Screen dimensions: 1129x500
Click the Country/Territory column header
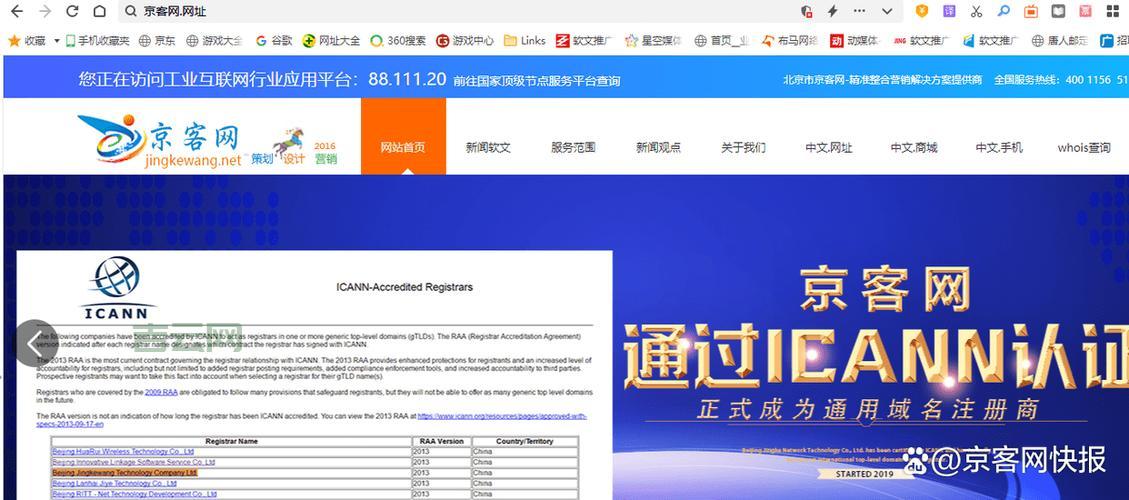(x=524, y=441)
